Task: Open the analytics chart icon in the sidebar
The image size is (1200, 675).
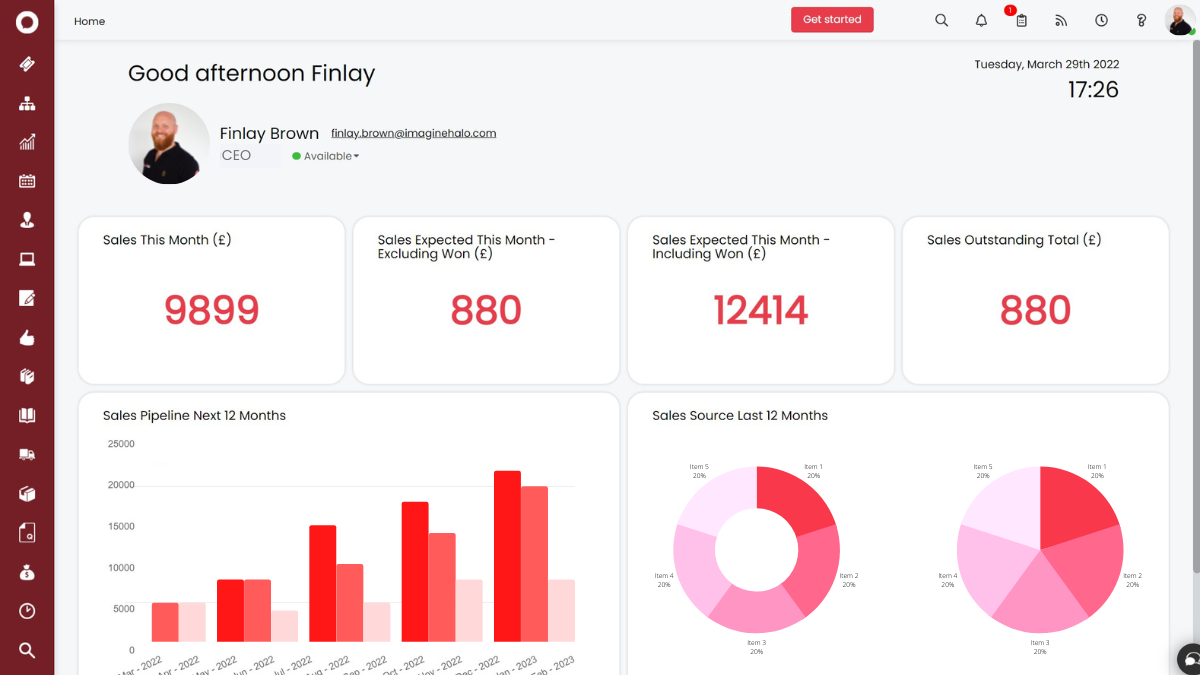Action: pyautogui.click(x=26, y=142)
